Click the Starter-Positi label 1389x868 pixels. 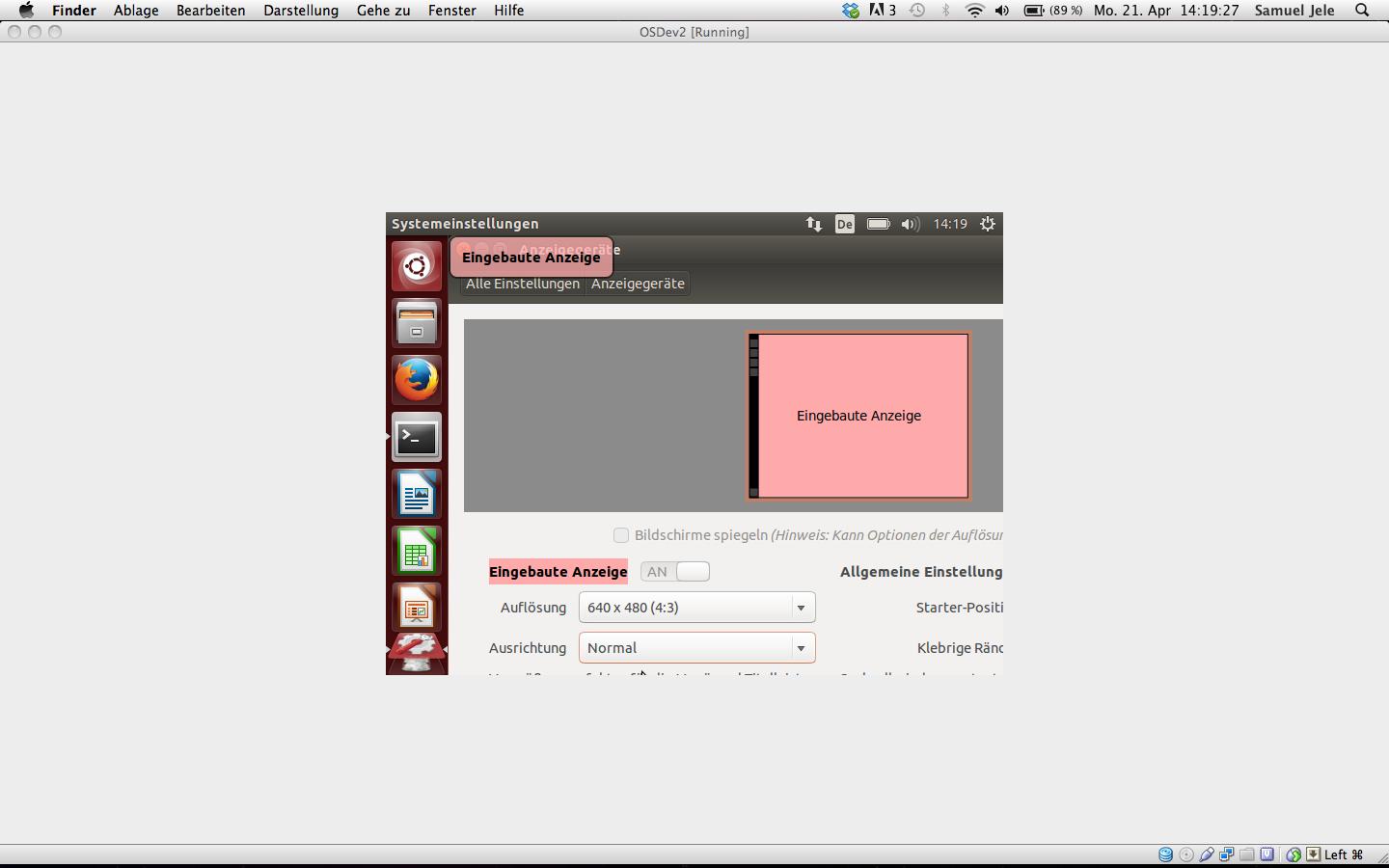pos(960,608)
